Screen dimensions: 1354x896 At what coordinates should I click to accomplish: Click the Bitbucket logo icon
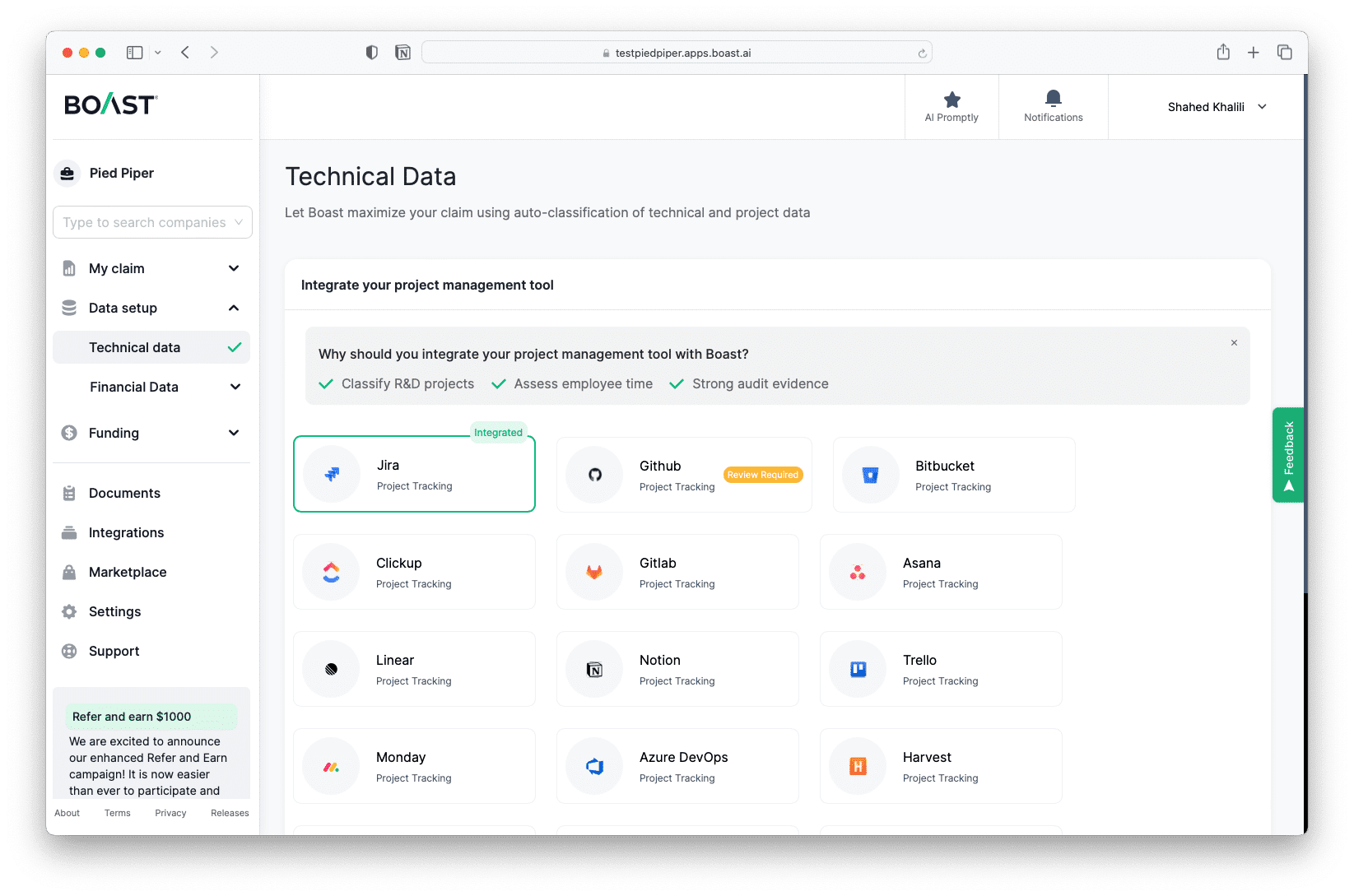pos(870,475)
